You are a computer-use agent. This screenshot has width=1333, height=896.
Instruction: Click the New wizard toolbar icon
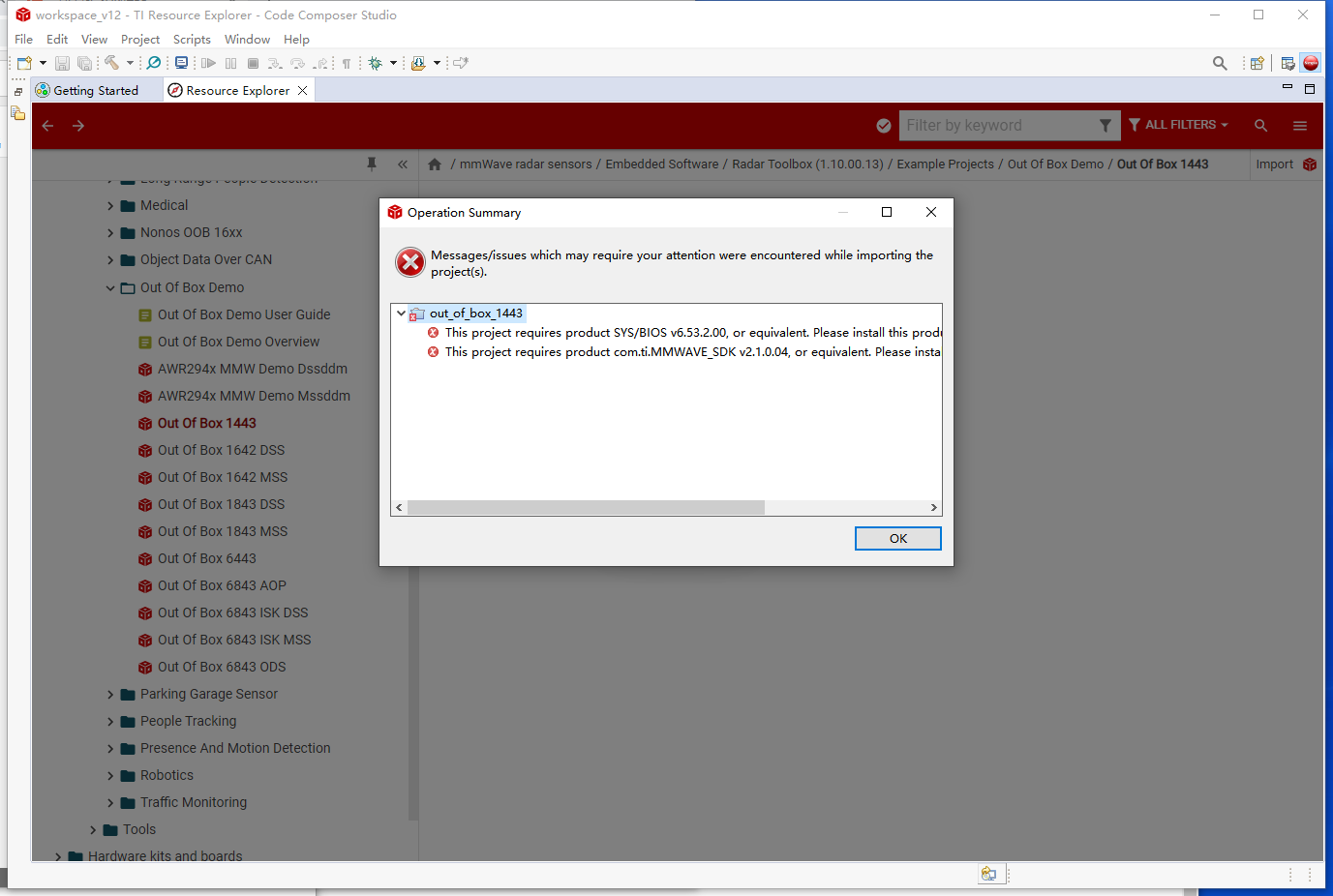click(x=24, y=63)
